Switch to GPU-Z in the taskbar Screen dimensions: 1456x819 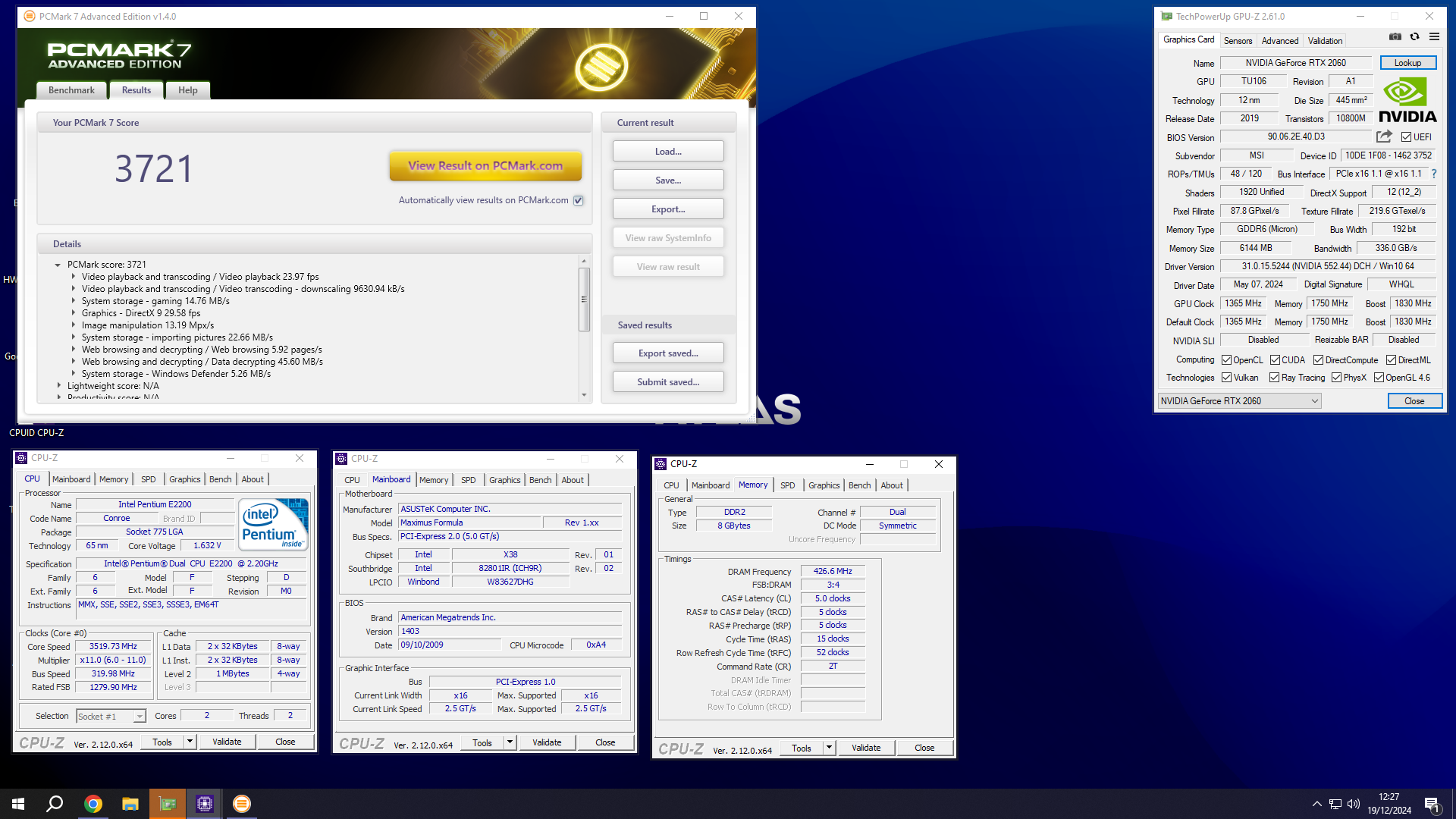pyautogui.click(x=168, y=804)
